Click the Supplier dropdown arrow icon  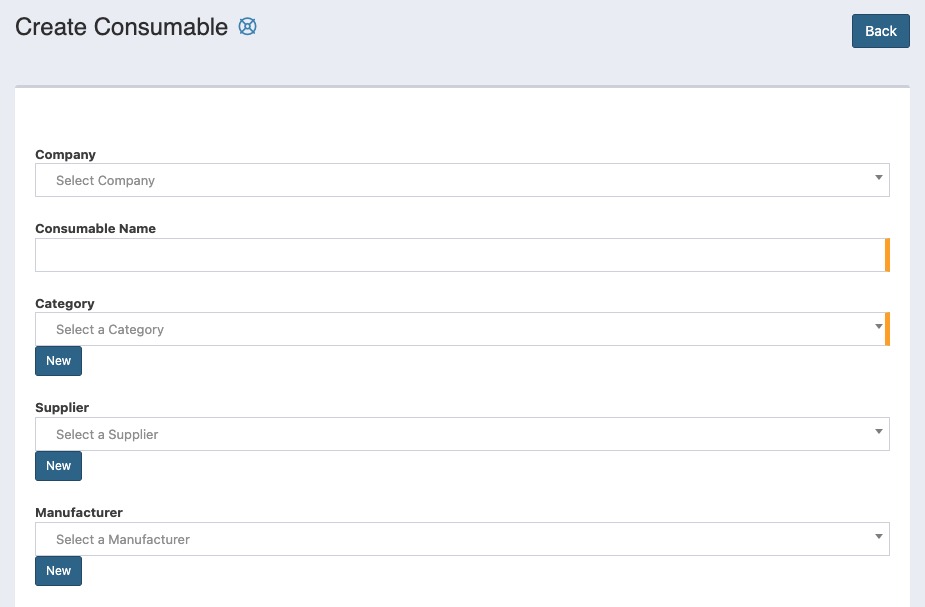[x=878, y=433]
